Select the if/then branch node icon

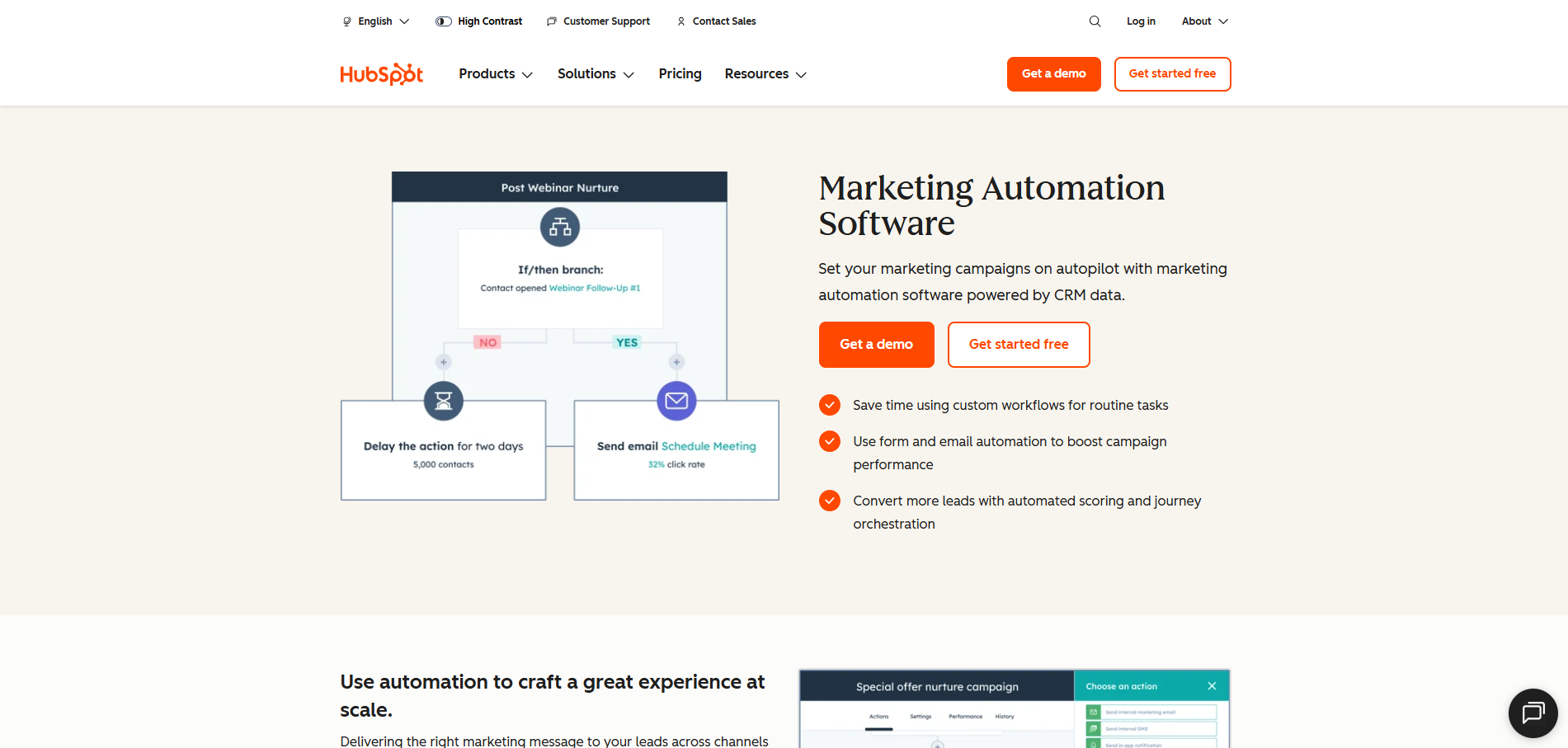click(x=559, y=226)
